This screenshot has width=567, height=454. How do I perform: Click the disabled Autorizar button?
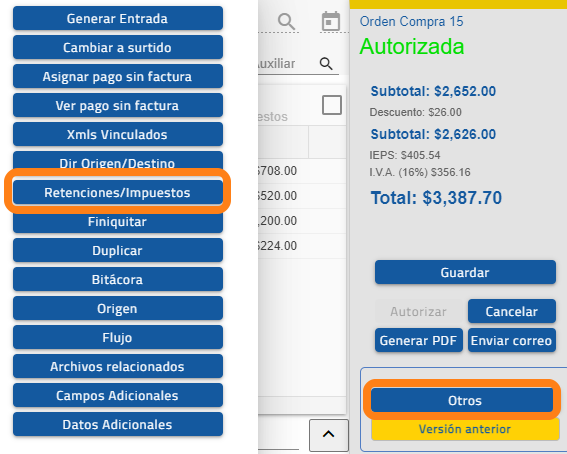418,311
